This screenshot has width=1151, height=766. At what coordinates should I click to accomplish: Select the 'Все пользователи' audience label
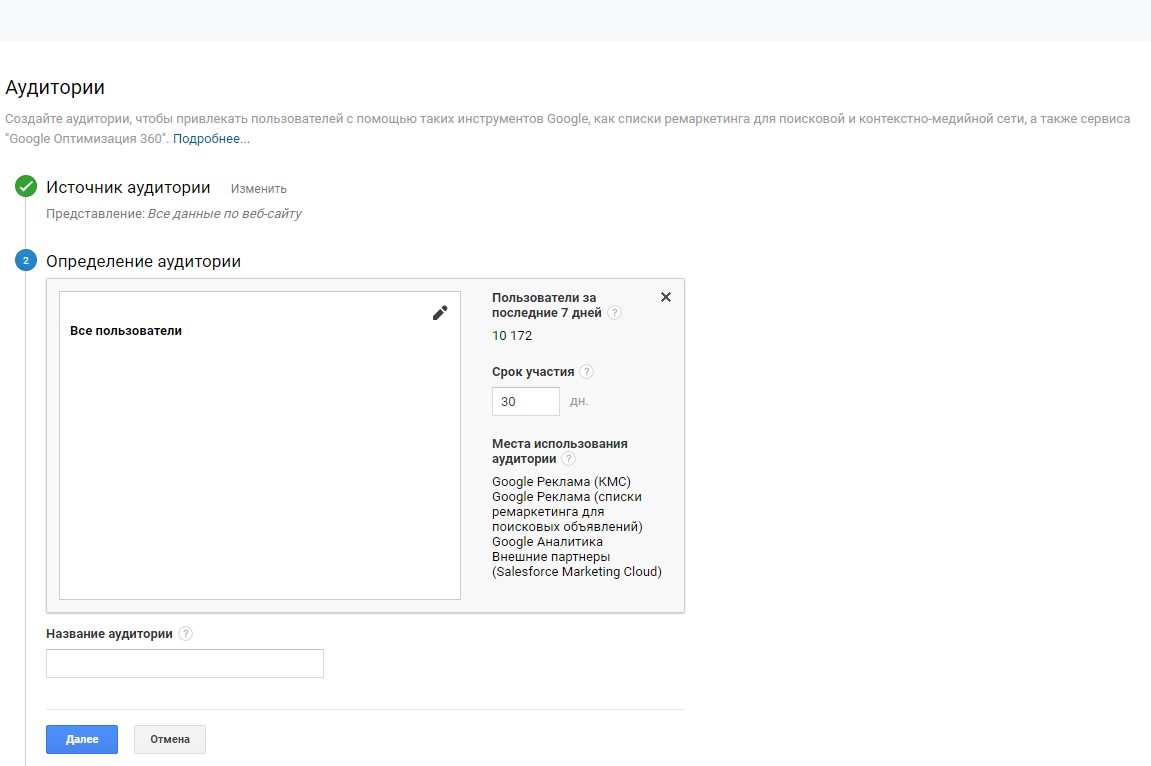tap(126, 331)
